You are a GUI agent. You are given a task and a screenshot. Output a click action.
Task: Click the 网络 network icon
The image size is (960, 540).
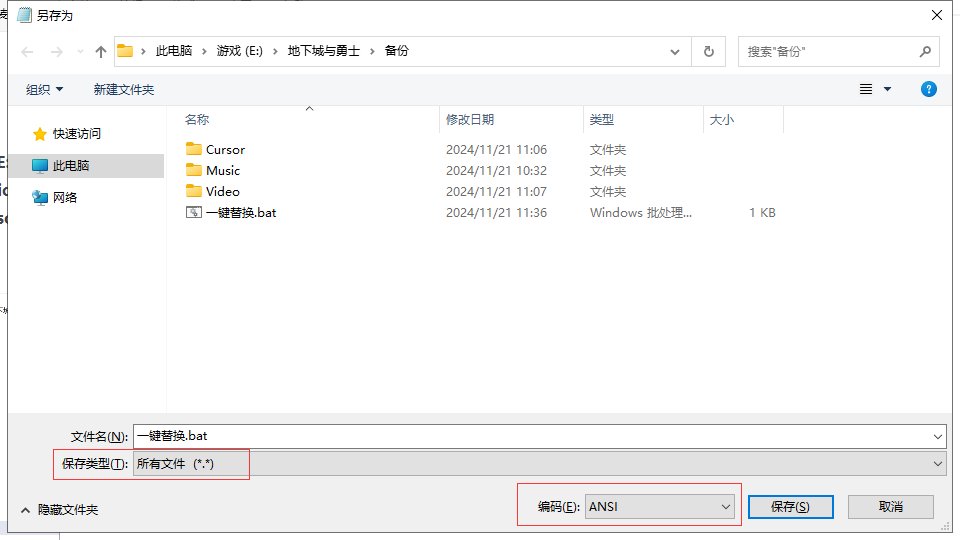click(40, 197)
